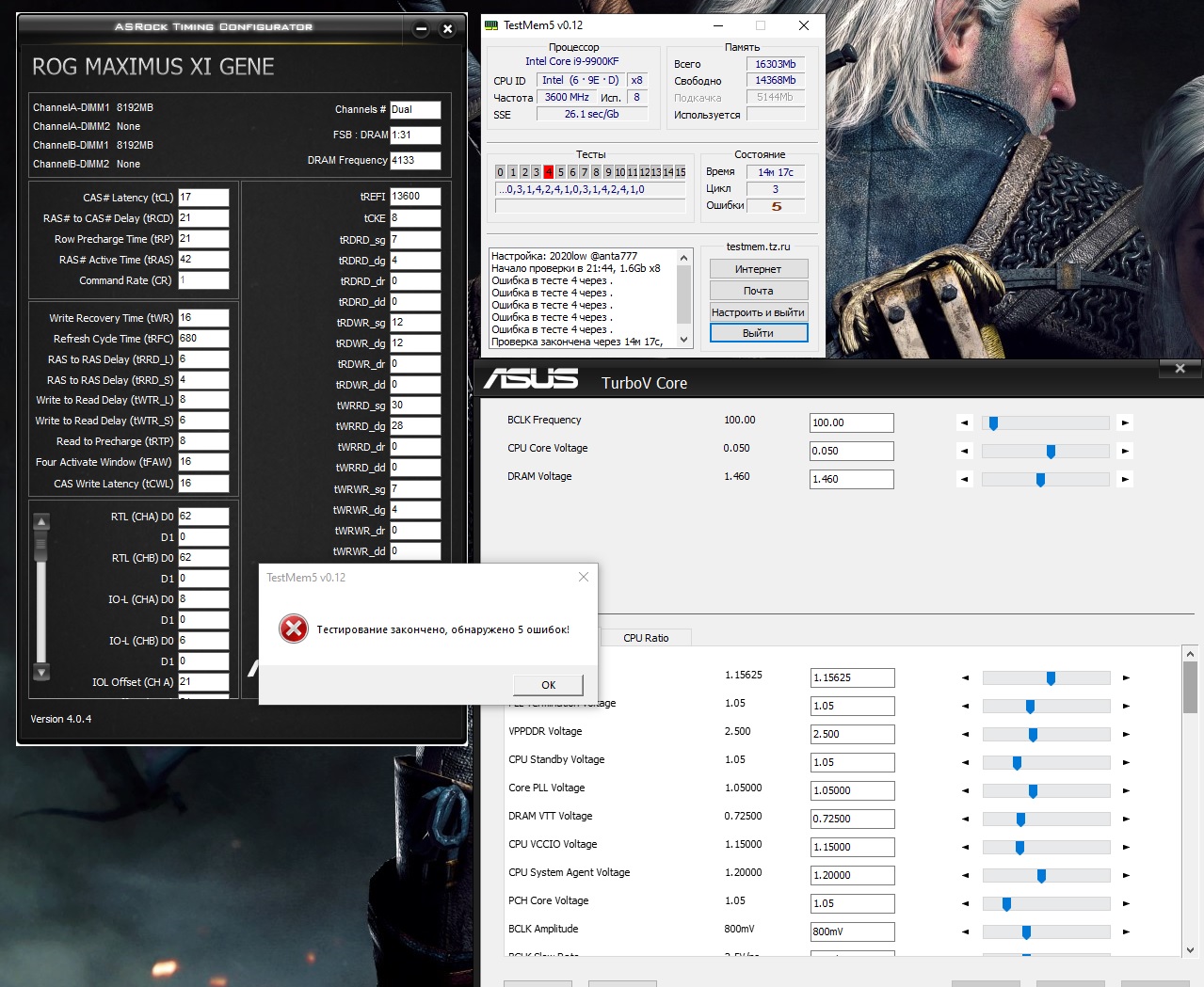1204x987 pixels.
Task: Decrease CPU System Agent Voltage left arrow
Action: pyautogui.click(x=965, y=875)
